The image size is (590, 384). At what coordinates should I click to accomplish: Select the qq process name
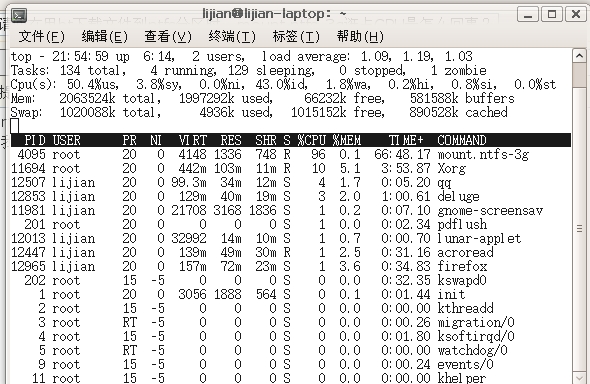[444, 183]
